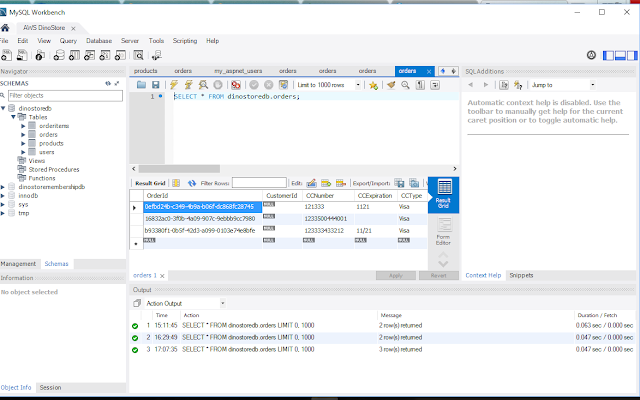Screen dimensions: 640x400
Task: Refresh schemas list icon
Action: tap(108, 83)
